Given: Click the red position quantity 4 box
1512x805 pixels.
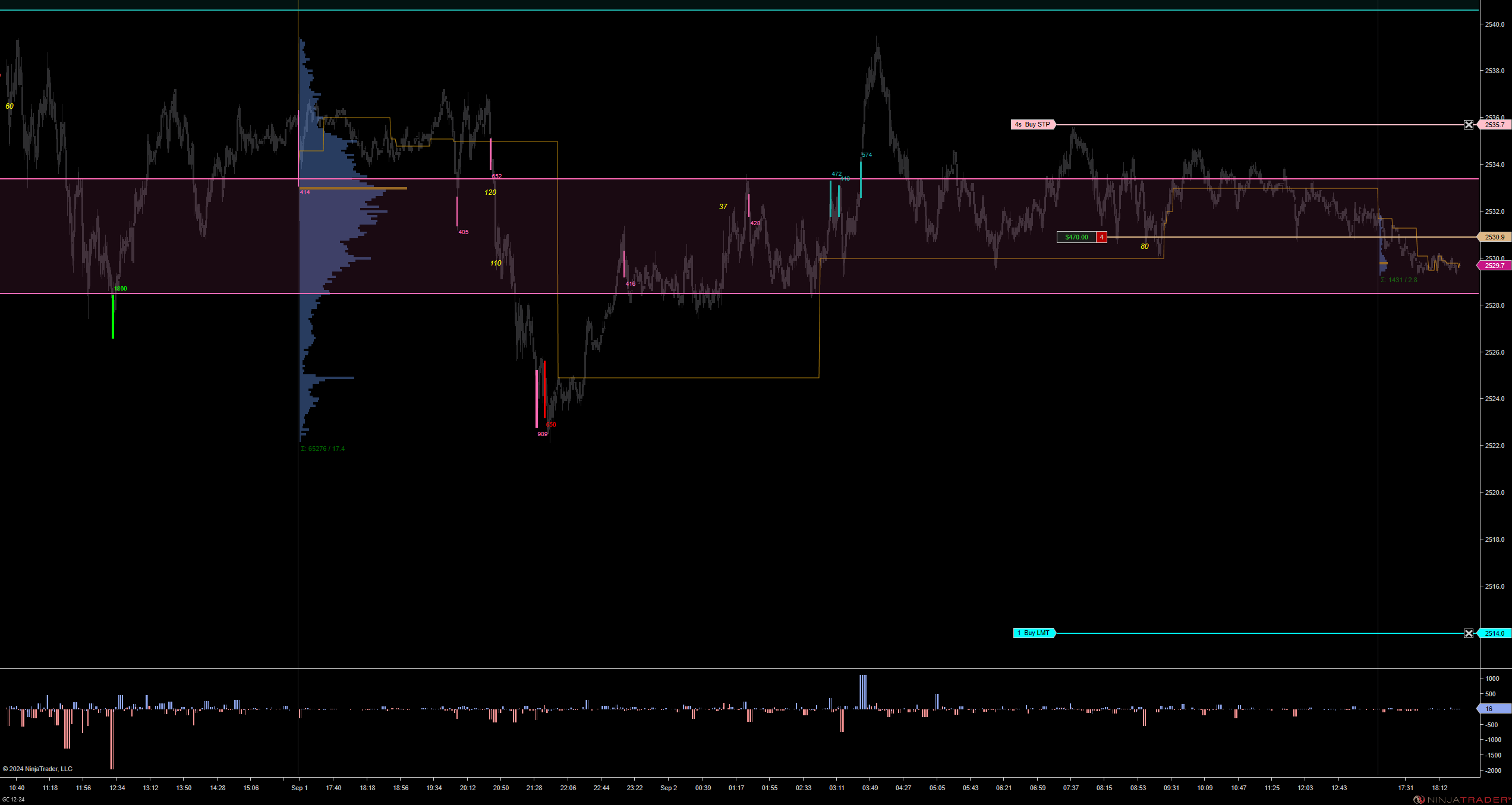Looking at the screenshot, I should pyautogui.click(x=1102, y=237).
